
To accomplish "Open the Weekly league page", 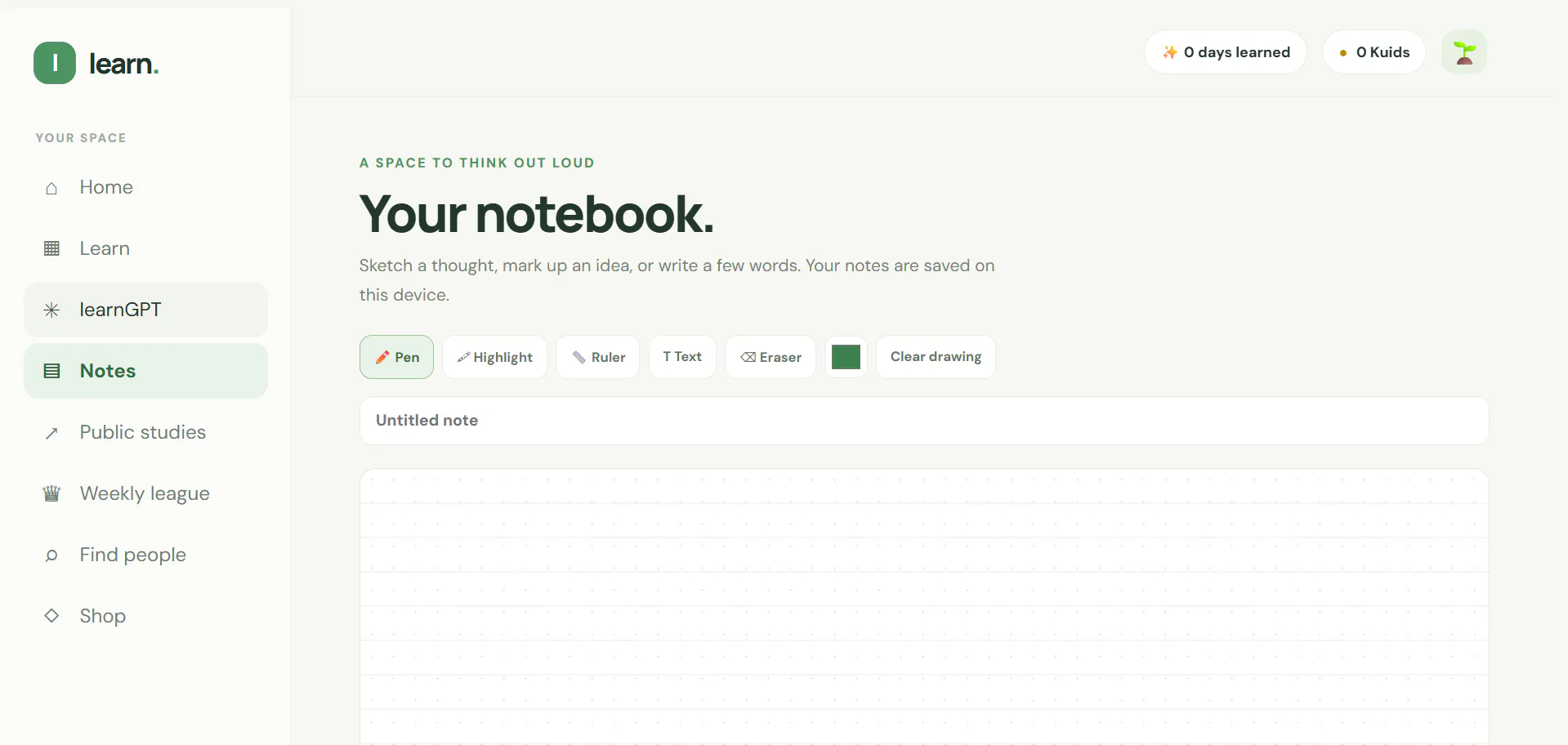I will point(145,493).
